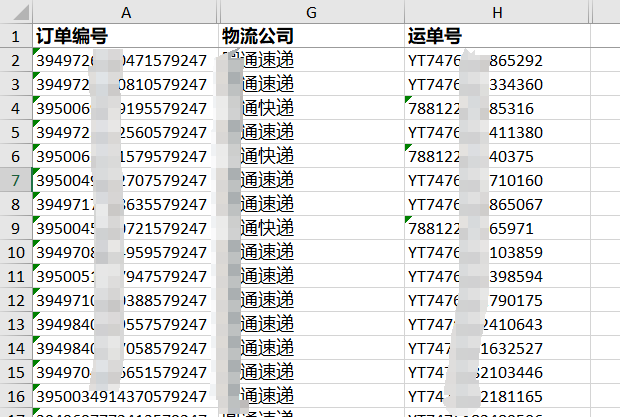This screenshot has width=620, height=417.
Task: Select order cell ending 635579247
Action: pos(125,204)
